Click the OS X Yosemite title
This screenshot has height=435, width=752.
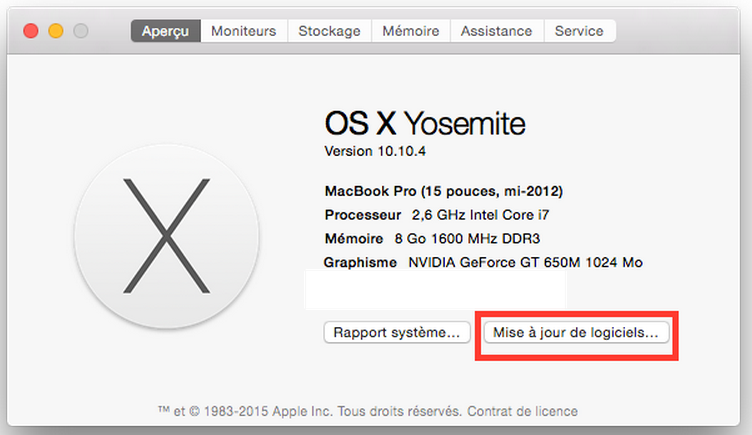coord(425,123)
